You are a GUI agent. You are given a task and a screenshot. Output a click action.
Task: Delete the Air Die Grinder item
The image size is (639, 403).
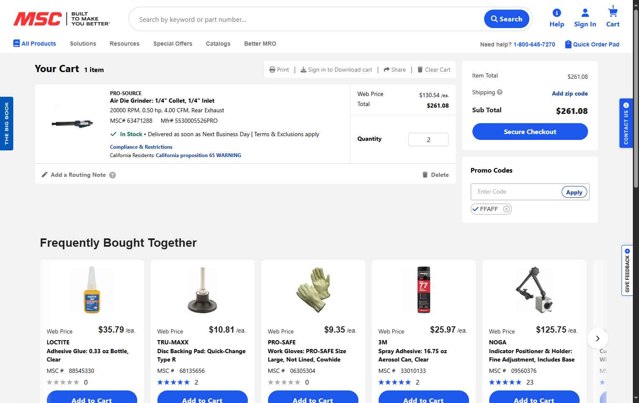pyautogui.click(x=435, y=175)
